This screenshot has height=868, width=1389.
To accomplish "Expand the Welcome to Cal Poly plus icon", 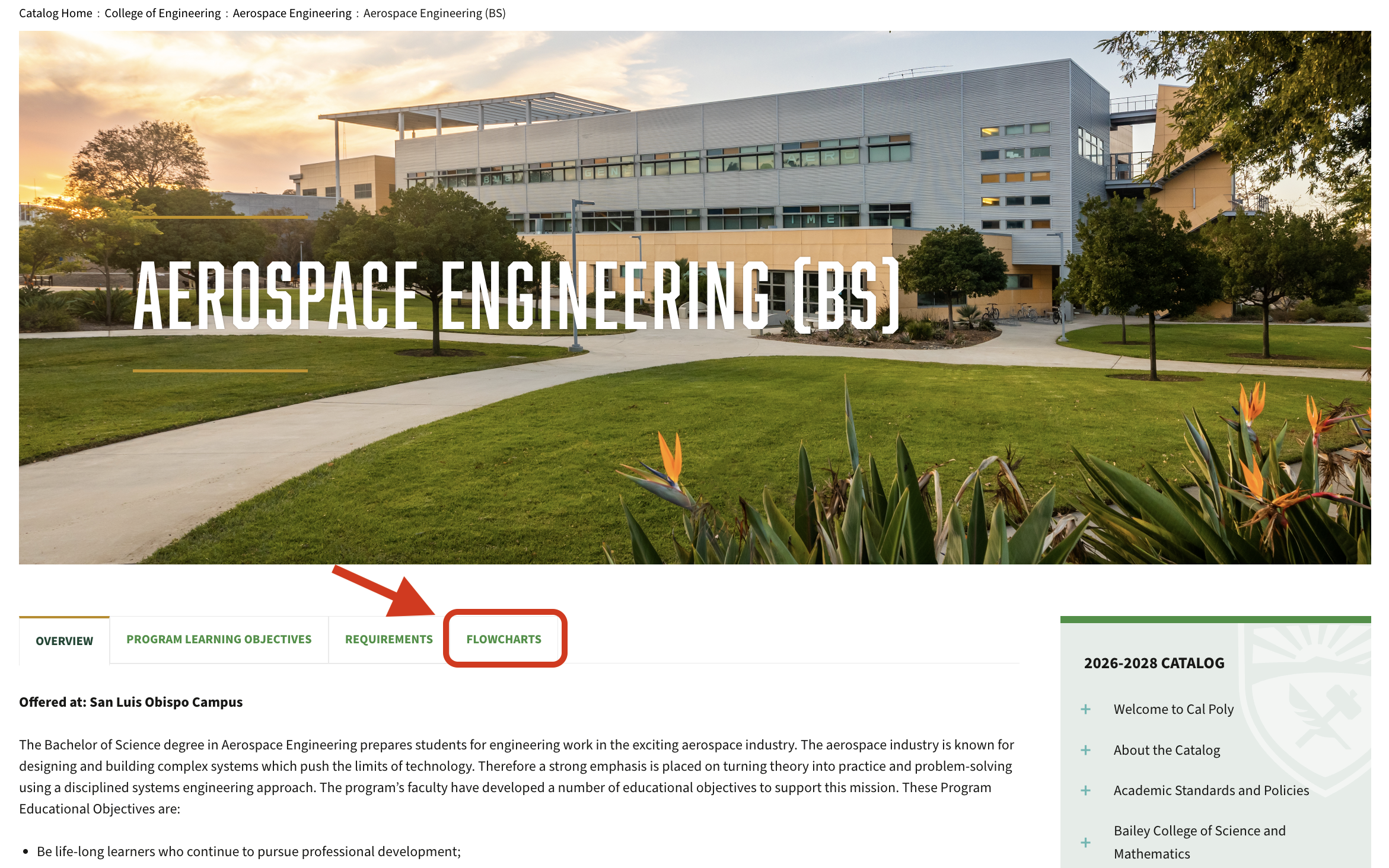I will pos(1085,709).
